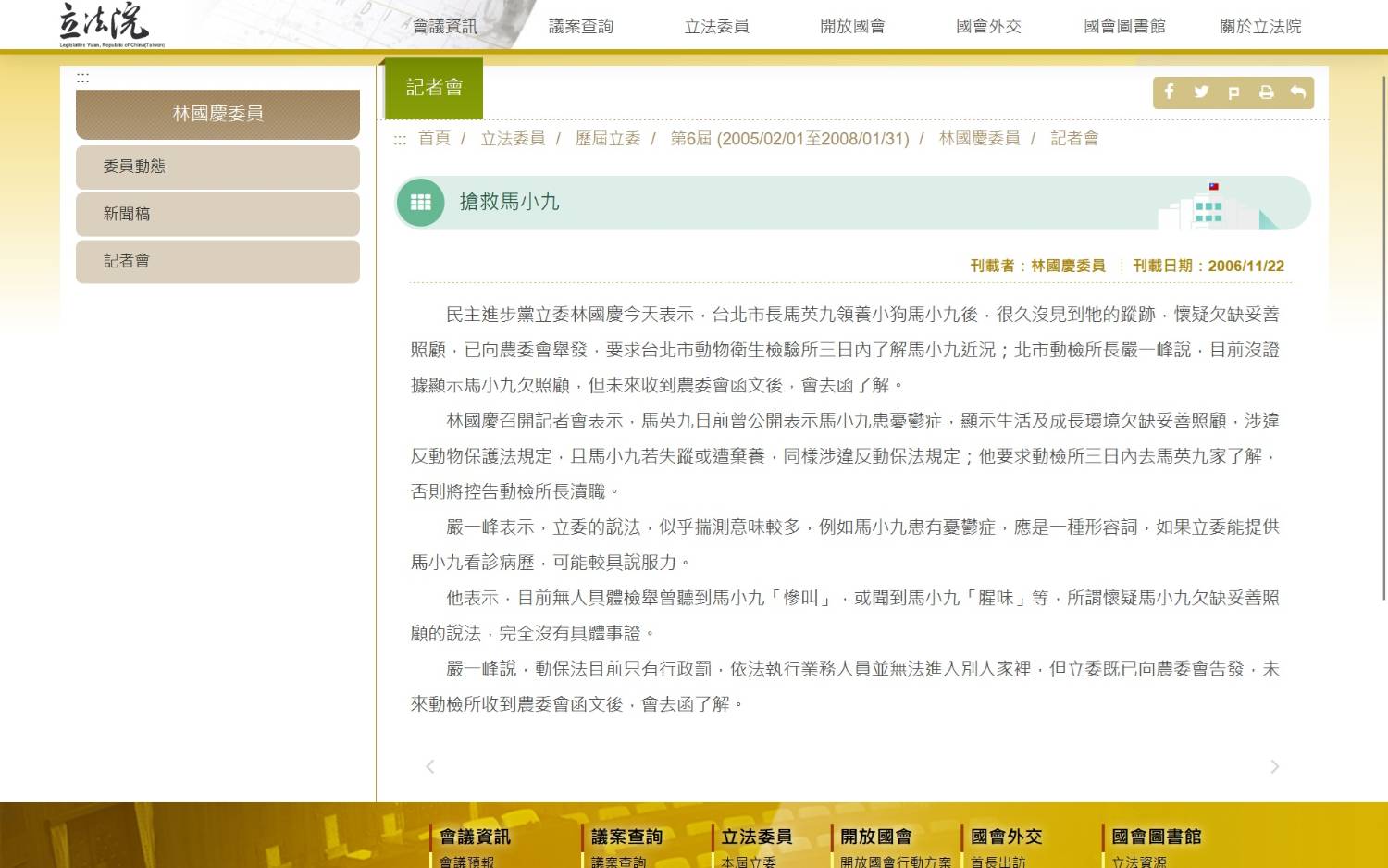
Task: Click the 首頁 breadcrumb link
Action: coord(434,138)
